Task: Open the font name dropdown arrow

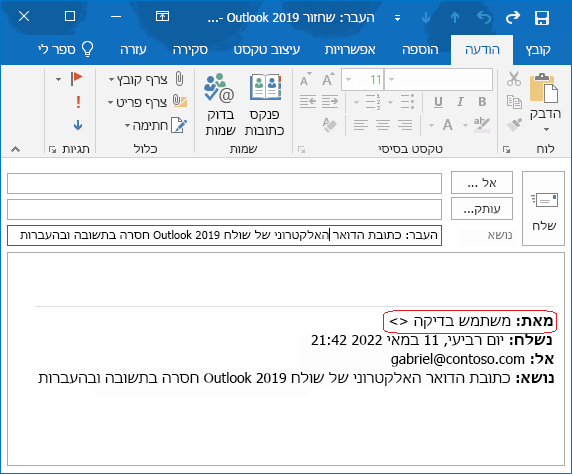Action: (x=391, y=79)
